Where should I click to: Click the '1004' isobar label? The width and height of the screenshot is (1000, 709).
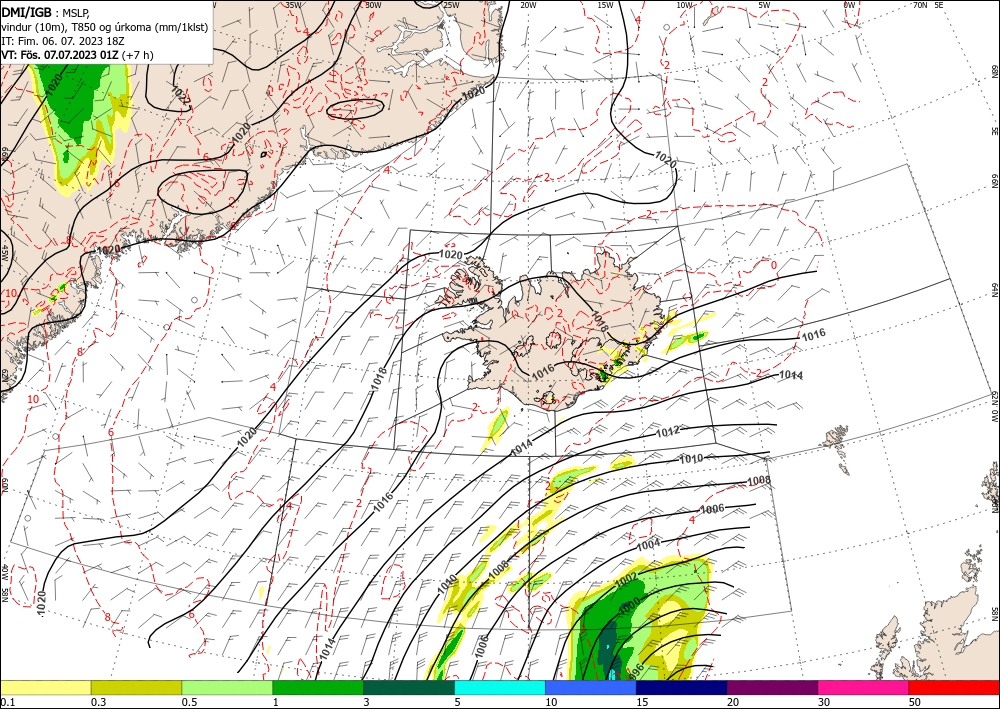(x=649, y=545)
